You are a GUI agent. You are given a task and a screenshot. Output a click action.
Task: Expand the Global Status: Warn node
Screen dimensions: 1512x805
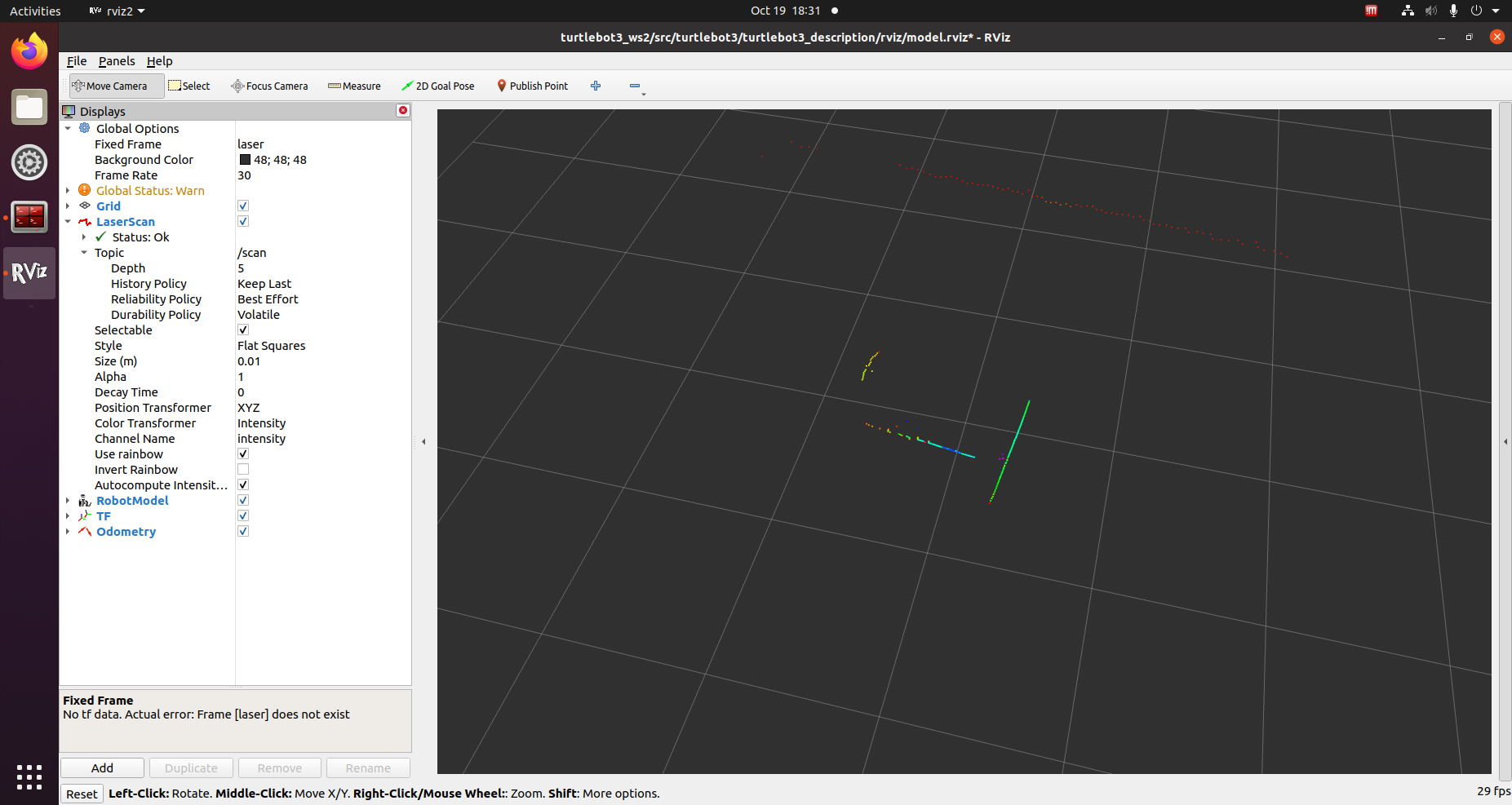[68, 190]
